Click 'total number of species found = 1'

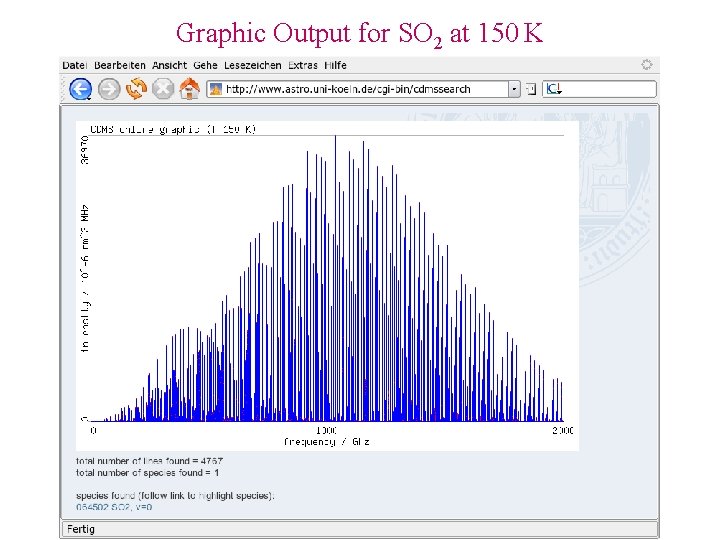click(147, 472)
